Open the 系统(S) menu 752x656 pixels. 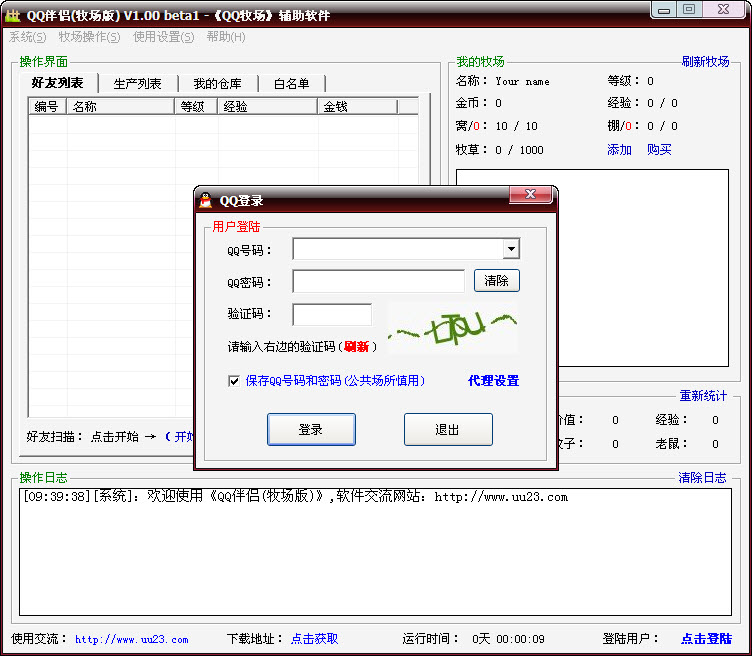pyautogui.click(x=28, y=37)
